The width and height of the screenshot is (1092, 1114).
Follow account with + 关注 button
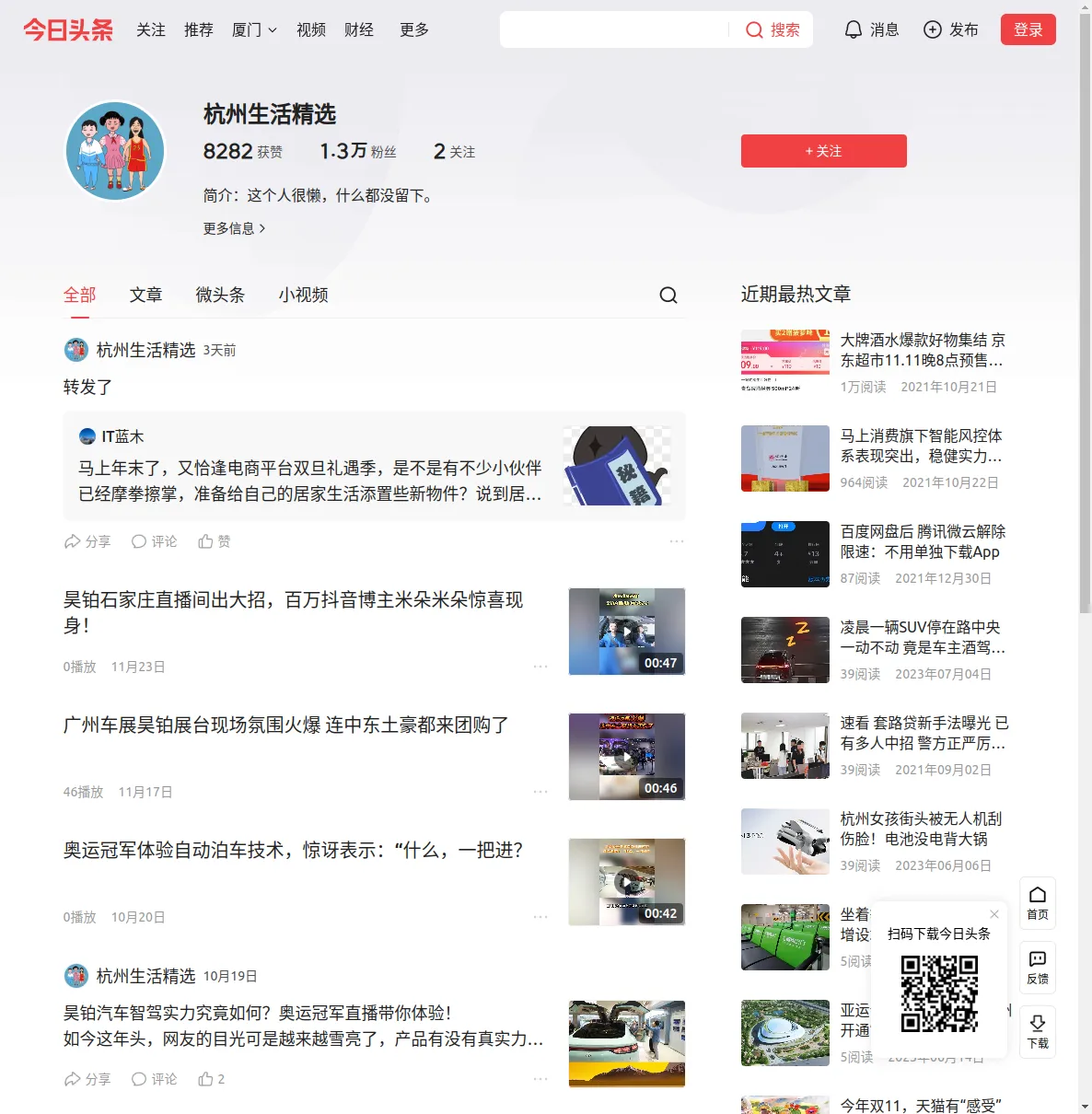point(824,151)
